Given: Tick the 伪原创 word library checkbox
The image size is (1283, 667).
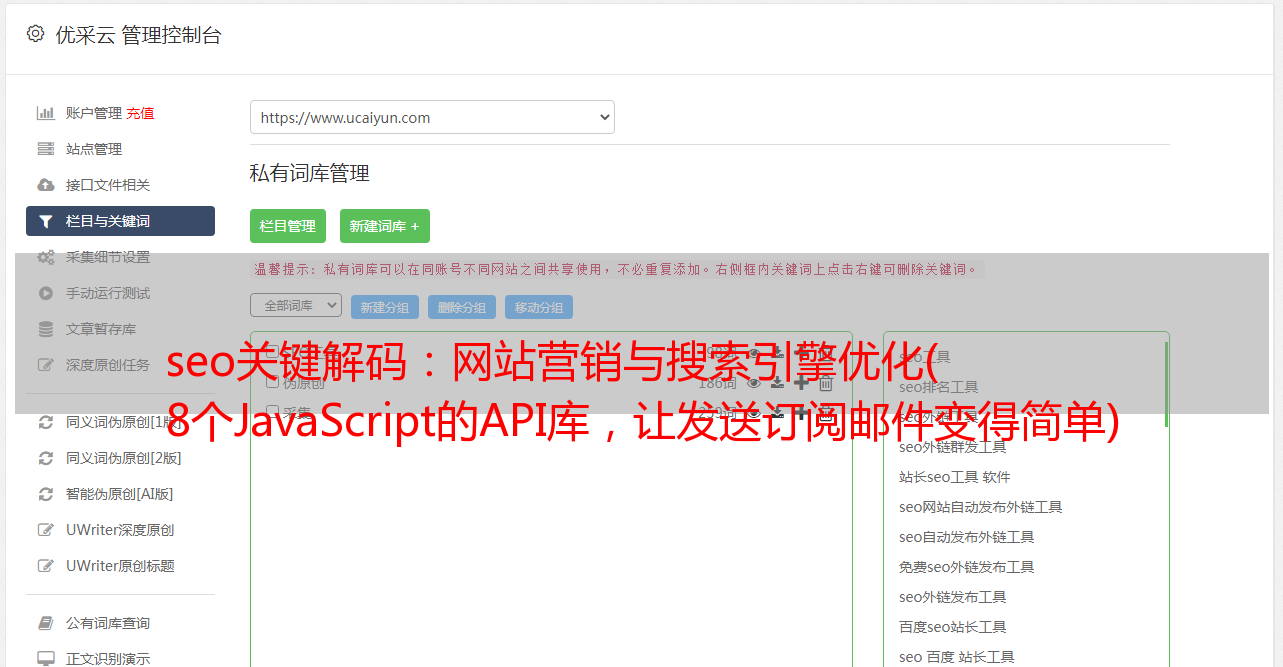Looking at the screenshot, I should pos(272,382).
